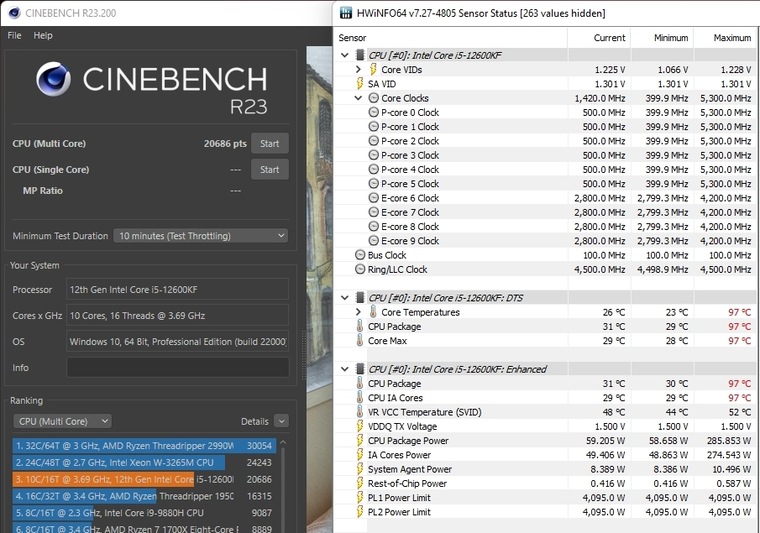Image resolution: width=760 pixels, height=533 pixels.
Task: Click the Core Temperatures thermometer icon
Action: tap(373, 312)
